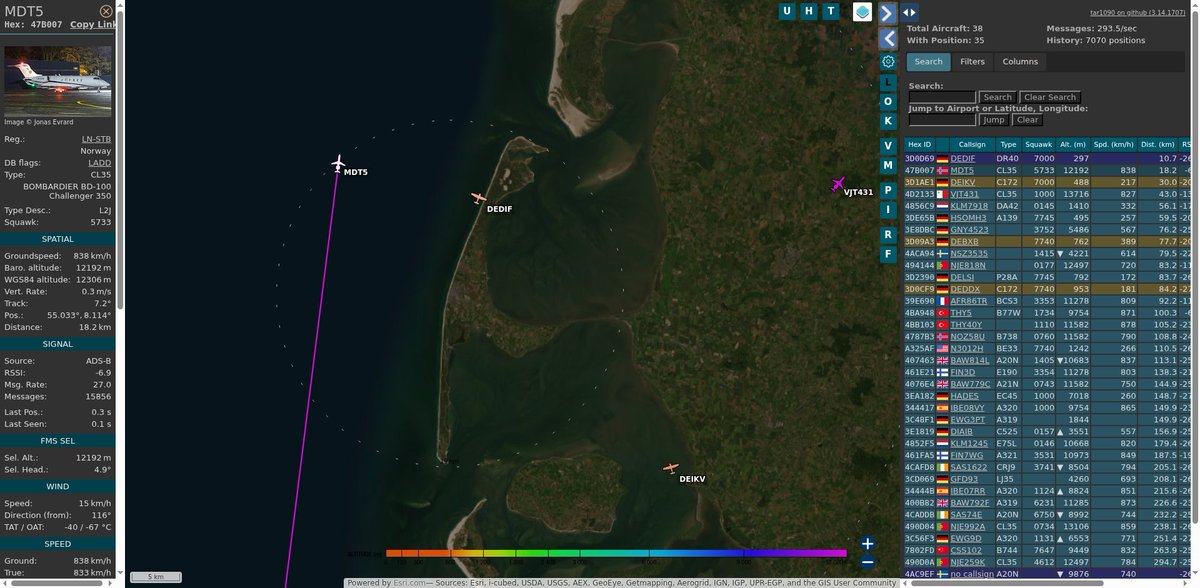Close the MDT5 aircraft info panel
This screenshot has width=1200, height=588.
pyautogui.click(x=106, y=11)
